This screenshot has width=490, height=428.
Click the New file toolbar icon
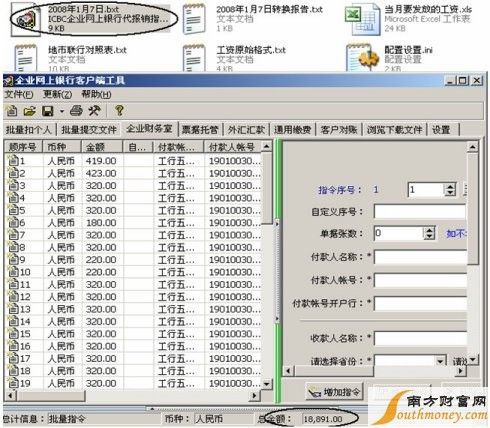pyautogui.click(x=12, y=111)
